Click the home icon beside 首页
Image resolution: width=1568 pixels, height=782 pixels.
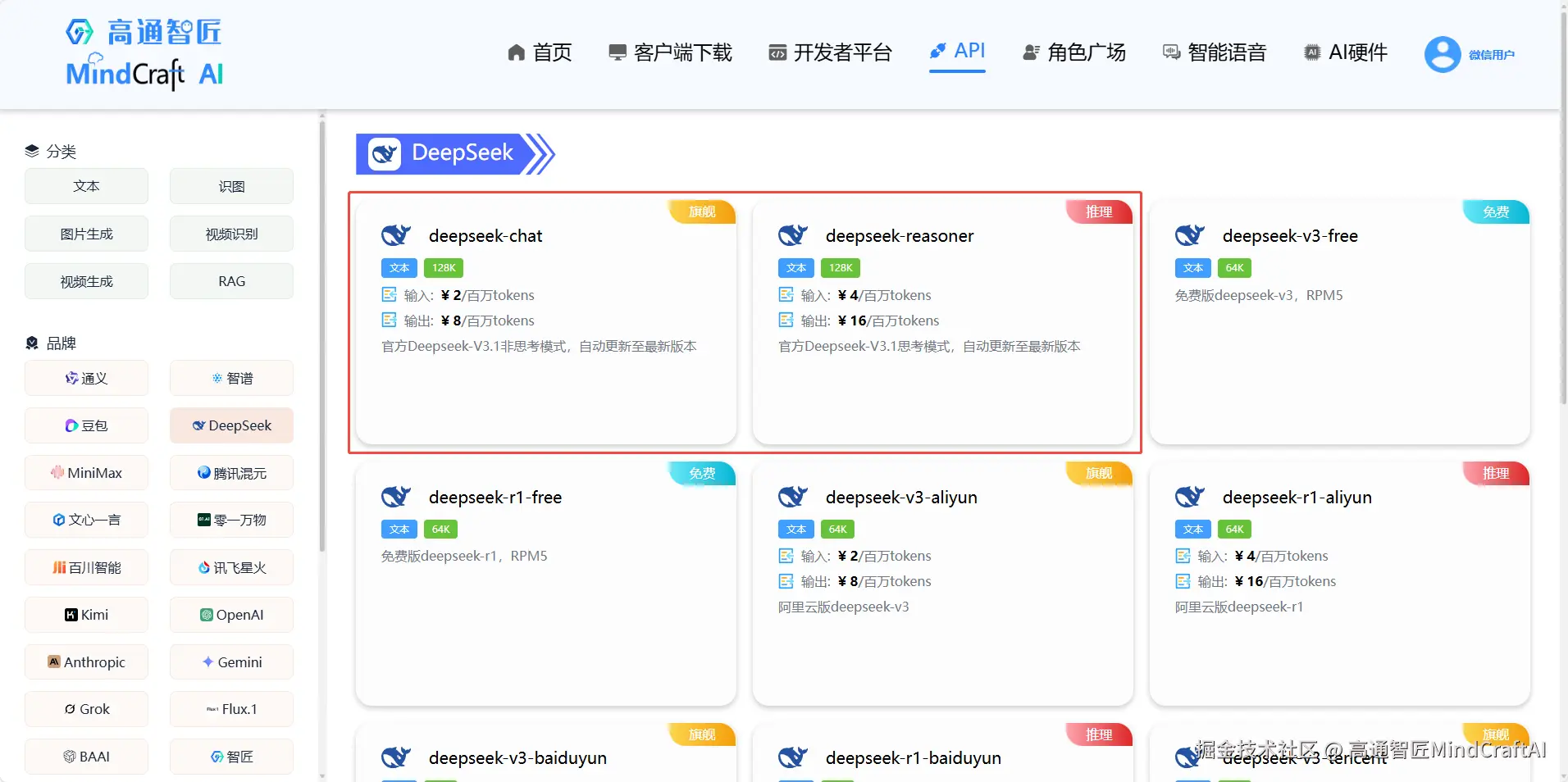point(516,52)
